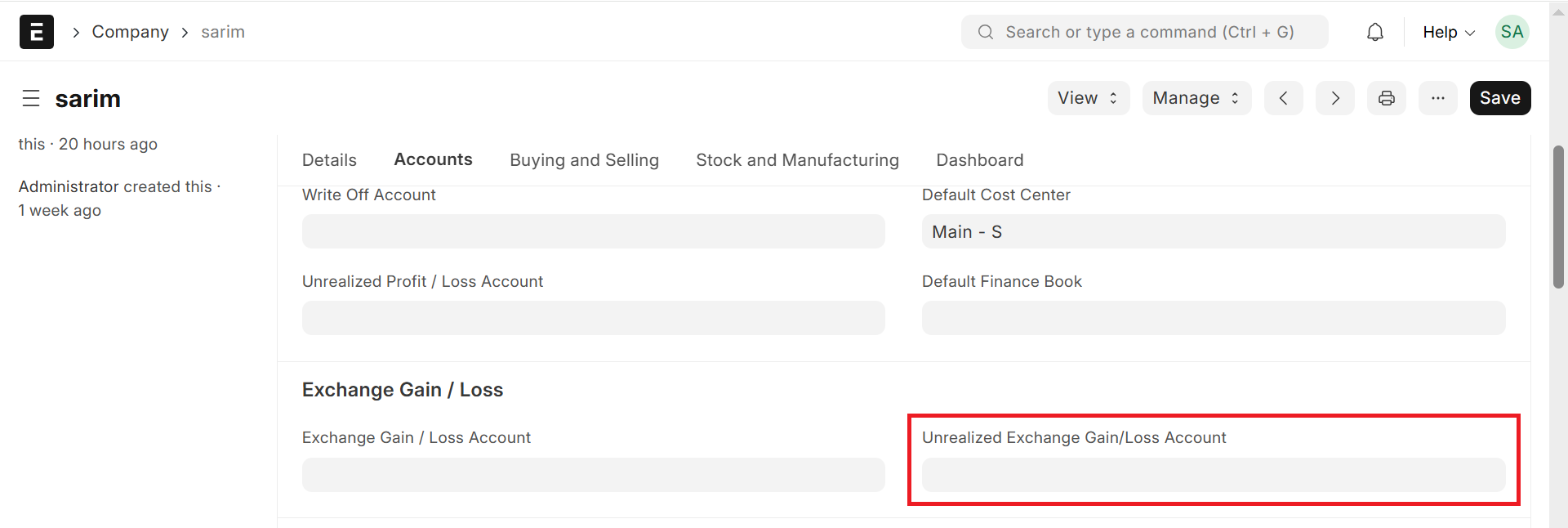Click the print icon
Screen dimensions: 1568x528
click(1387, 98)
